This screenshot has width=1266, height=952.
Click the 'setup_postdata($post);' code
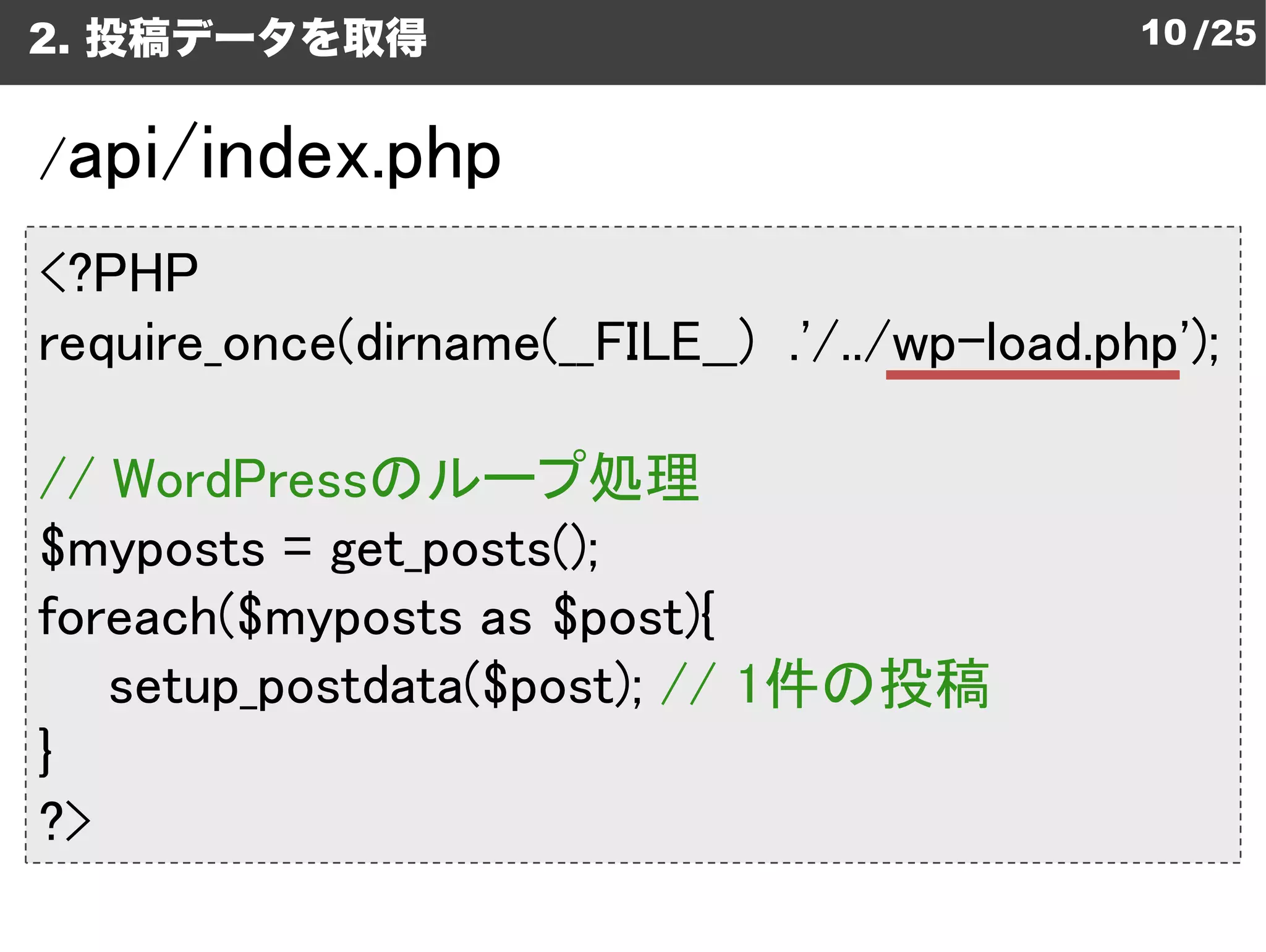376,686
